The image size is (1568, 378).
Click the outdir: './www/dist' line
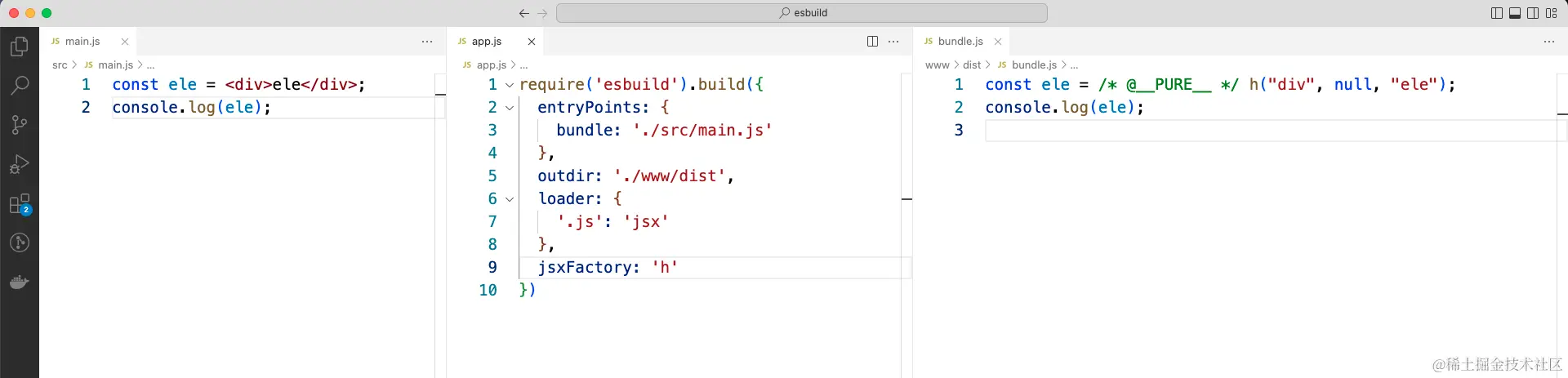tap(635, 176)
